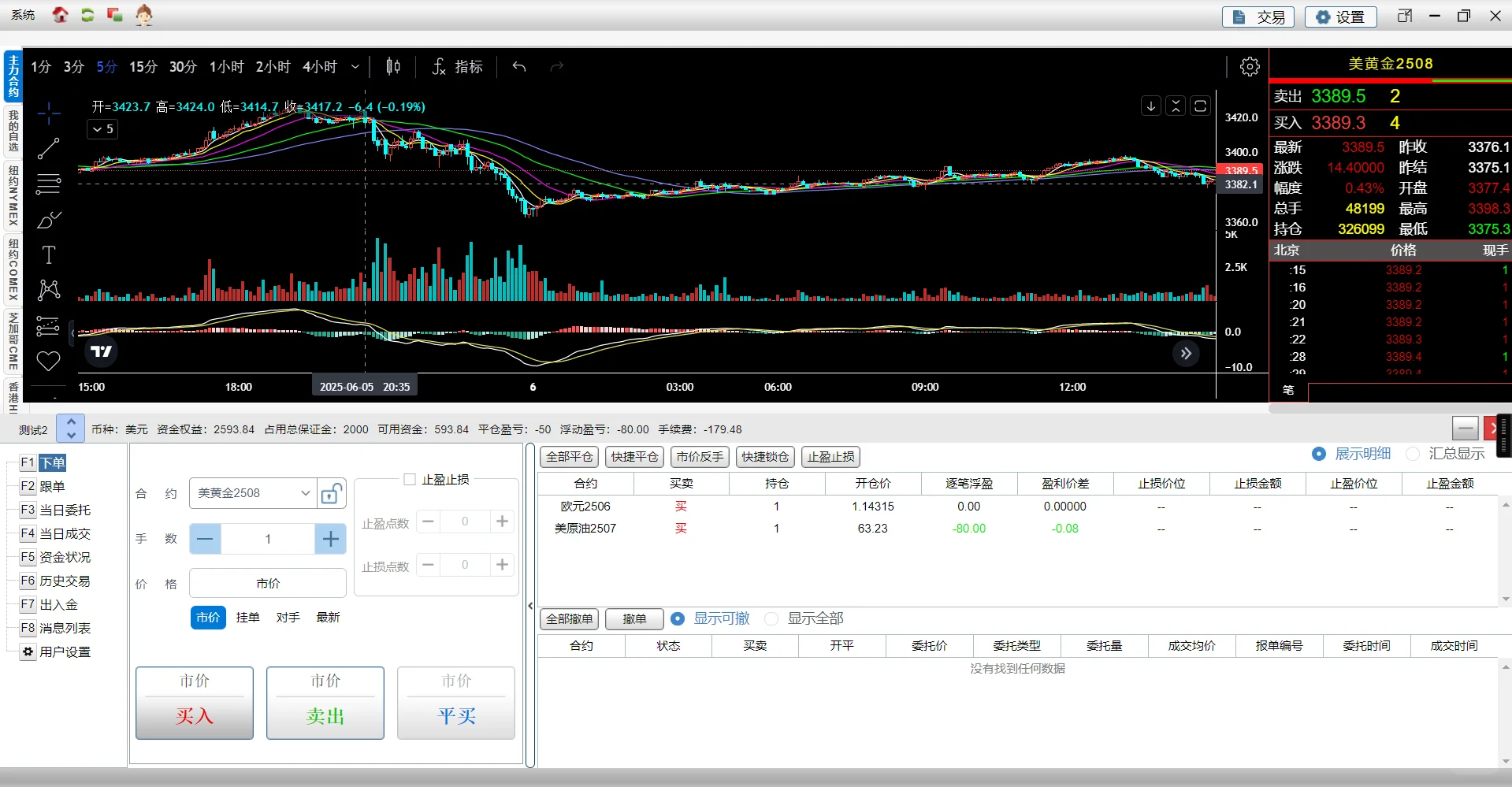Collapse the order panel using the side arrow
Screen dimensions: 1512x787
pos(530,606)
